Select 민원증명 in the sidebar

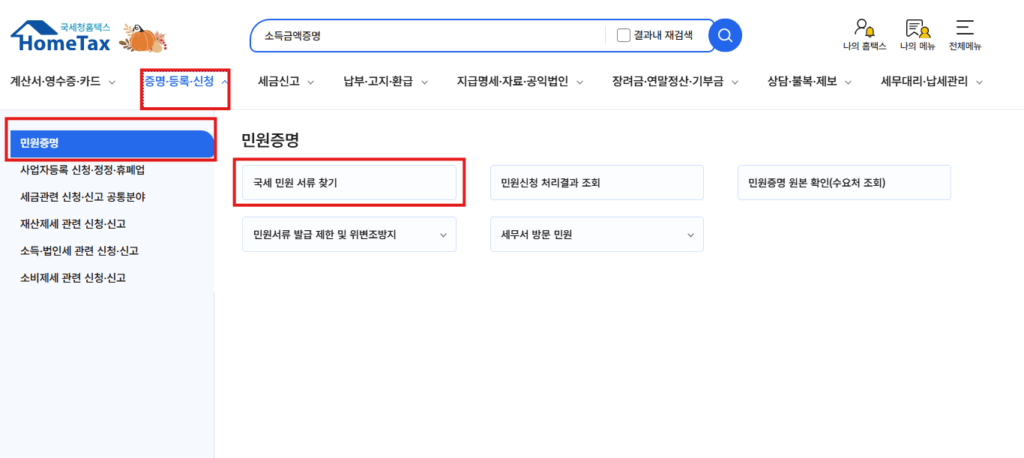[x=110, y=144]
